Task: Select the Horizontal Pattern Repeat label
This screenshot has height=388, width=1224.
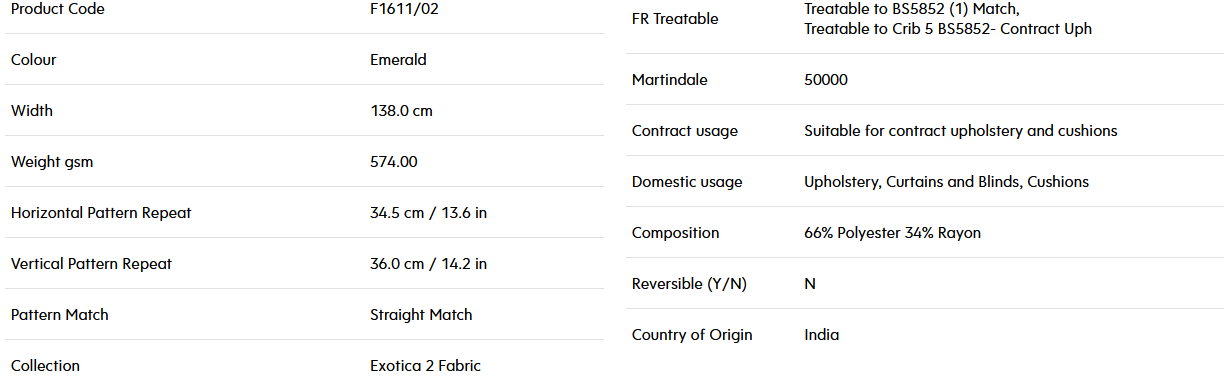Action: (x=101, y=213)
